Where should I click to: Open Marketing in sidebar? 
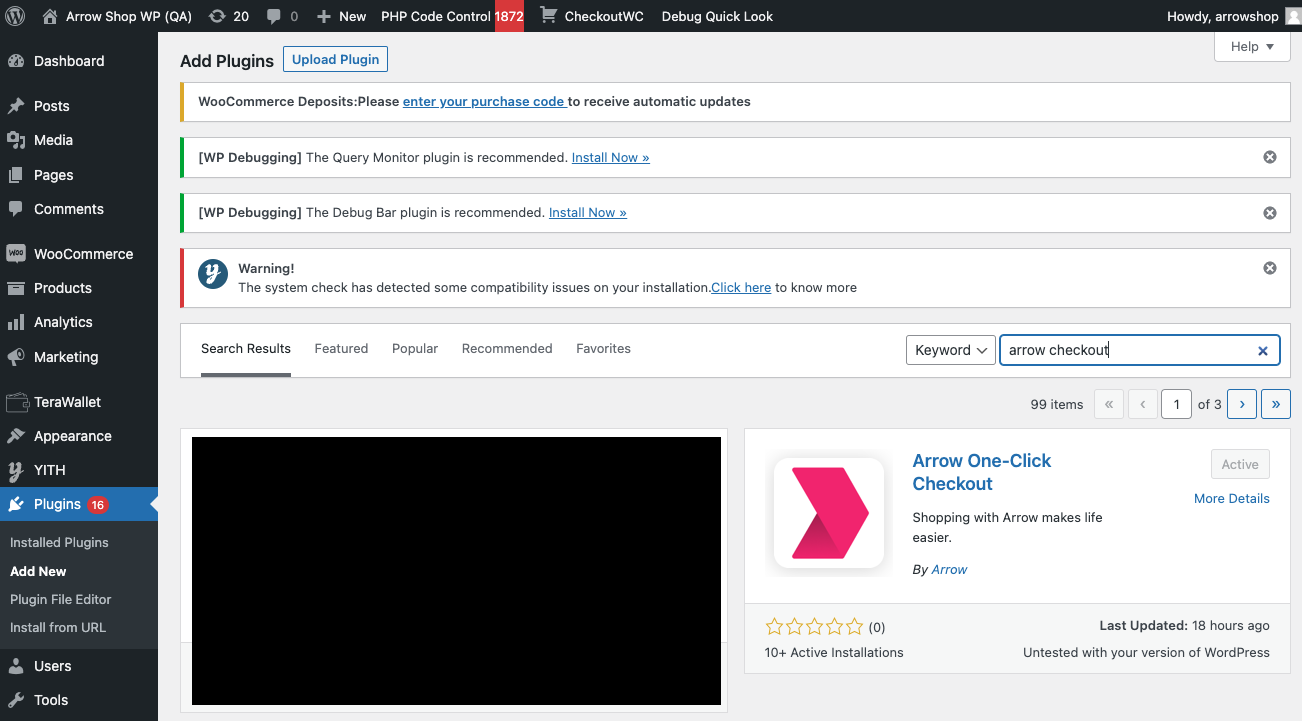(x=79, y=357)
